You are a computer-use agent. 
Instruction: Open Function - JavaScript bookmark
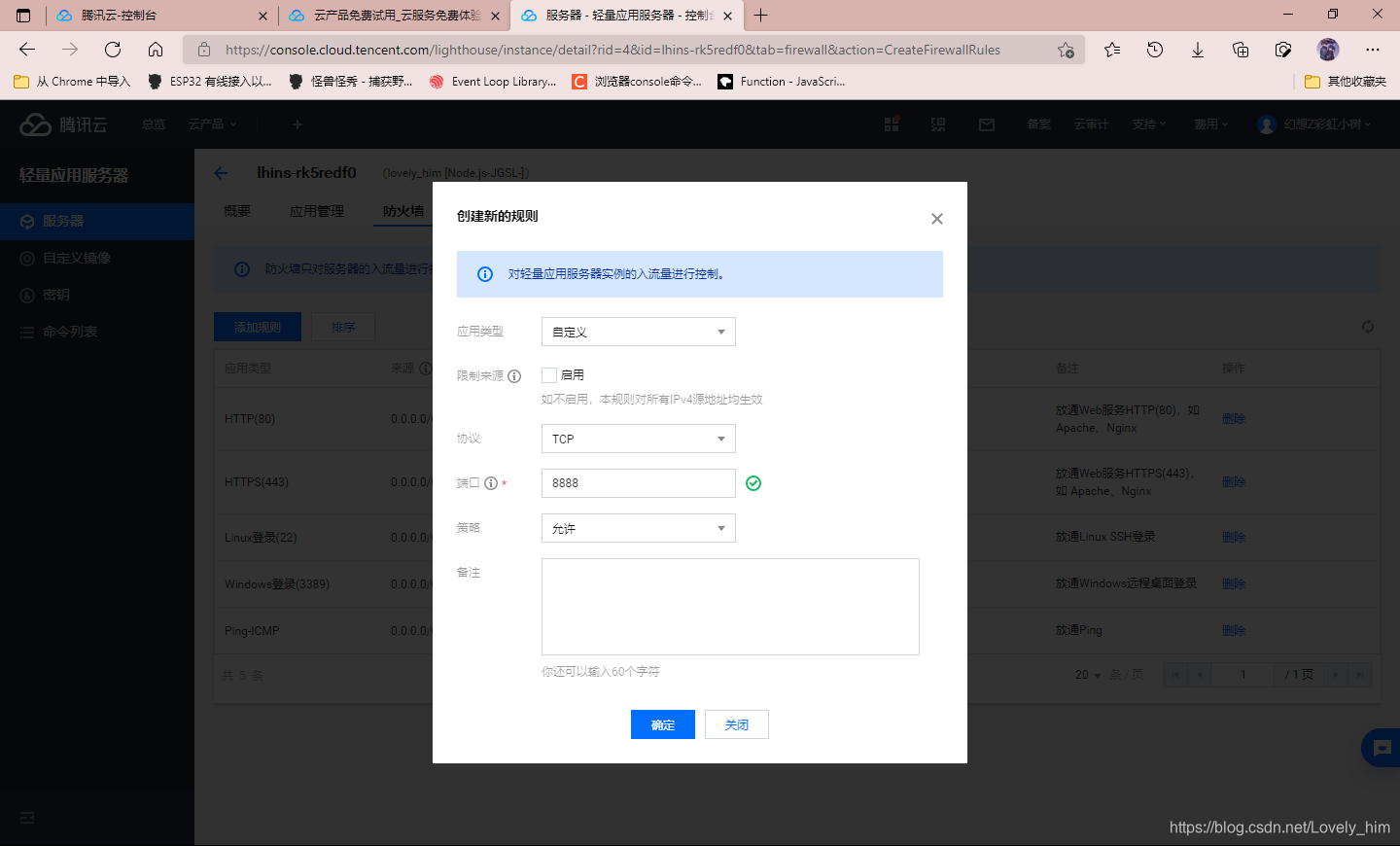click(782, 82)
